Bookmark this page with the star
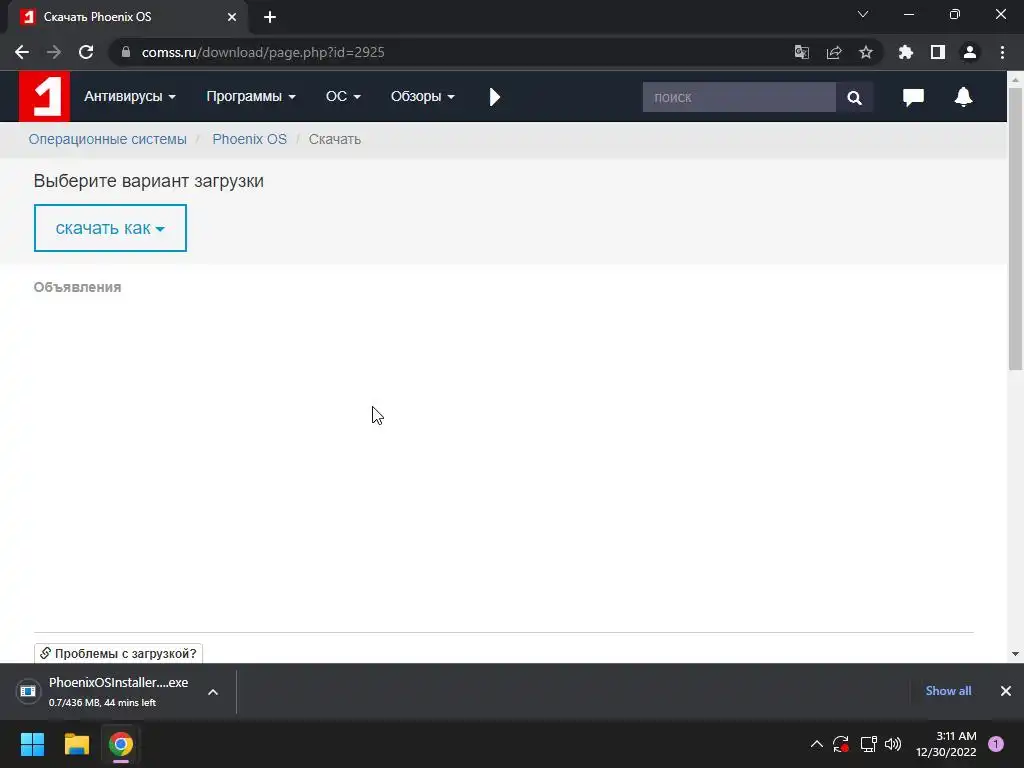1024x768 pixels. (866, 52)
